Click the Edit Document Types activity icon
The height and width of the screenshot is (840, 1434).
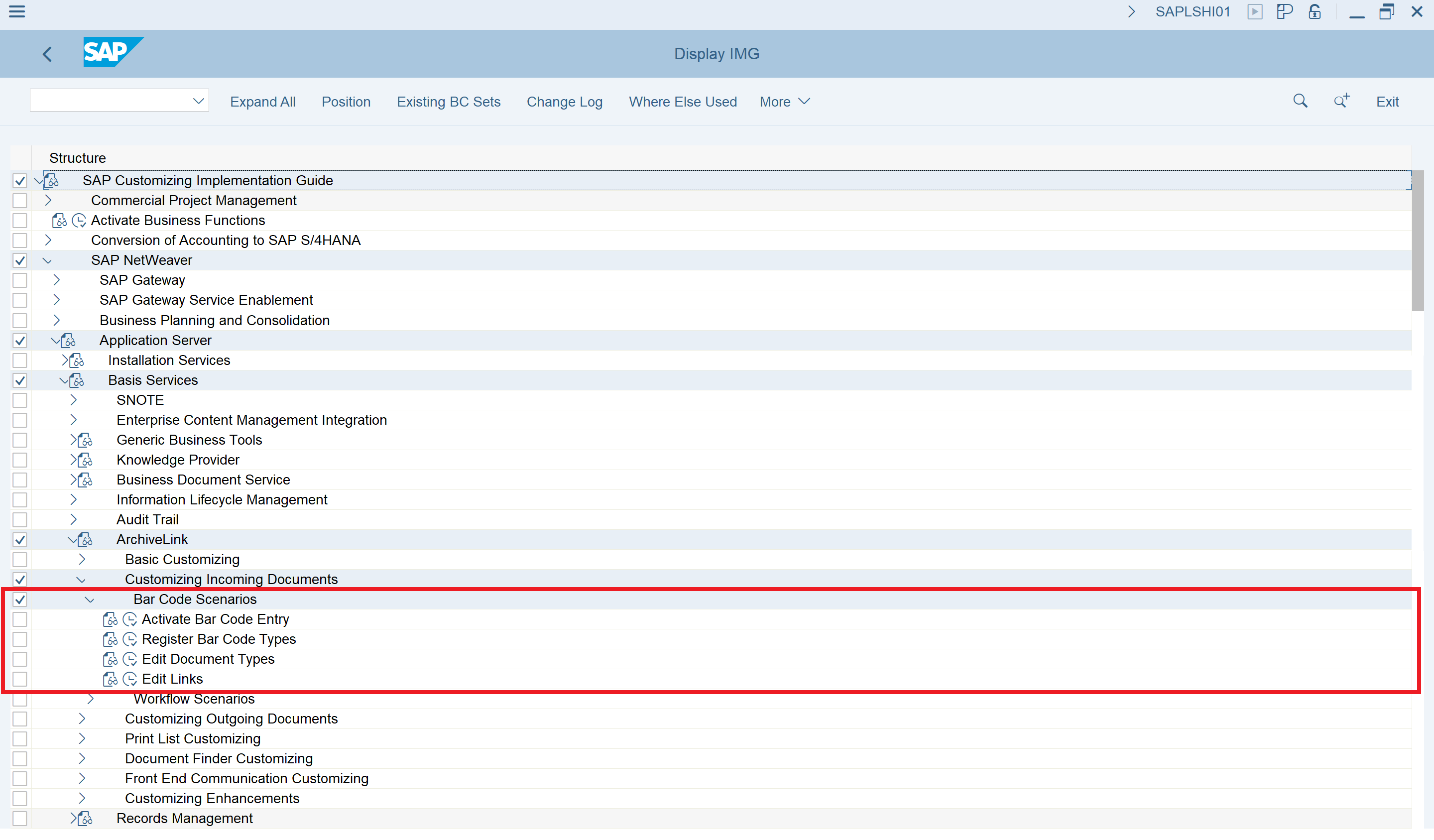point(129,659)
